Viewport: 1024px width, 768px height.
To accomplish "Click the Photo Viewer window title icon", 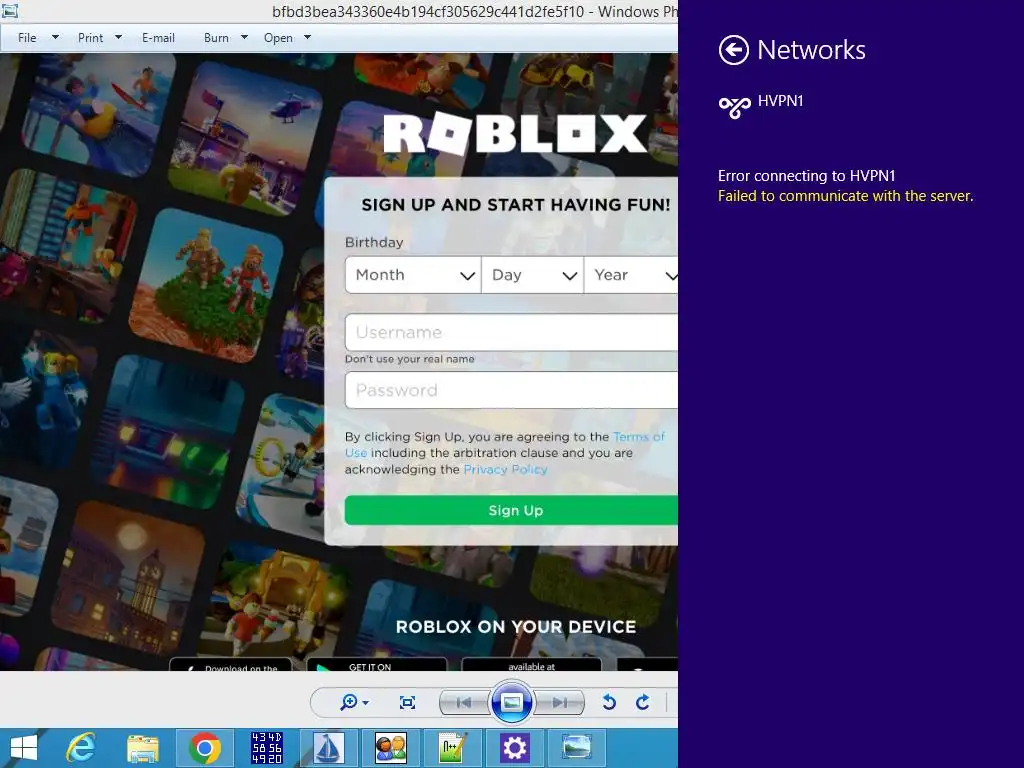I will [x=10, y=10].
